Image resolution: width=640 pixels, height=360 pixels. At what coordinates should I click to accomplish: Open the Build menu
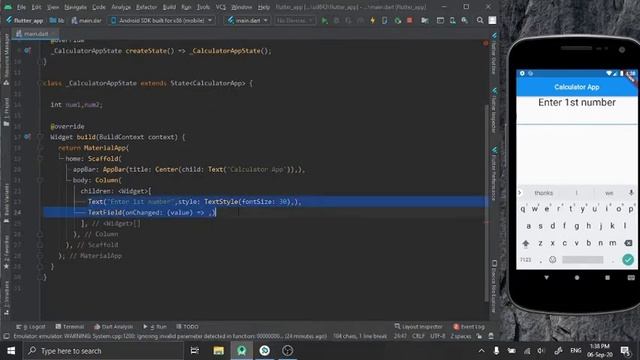point(169,7)
